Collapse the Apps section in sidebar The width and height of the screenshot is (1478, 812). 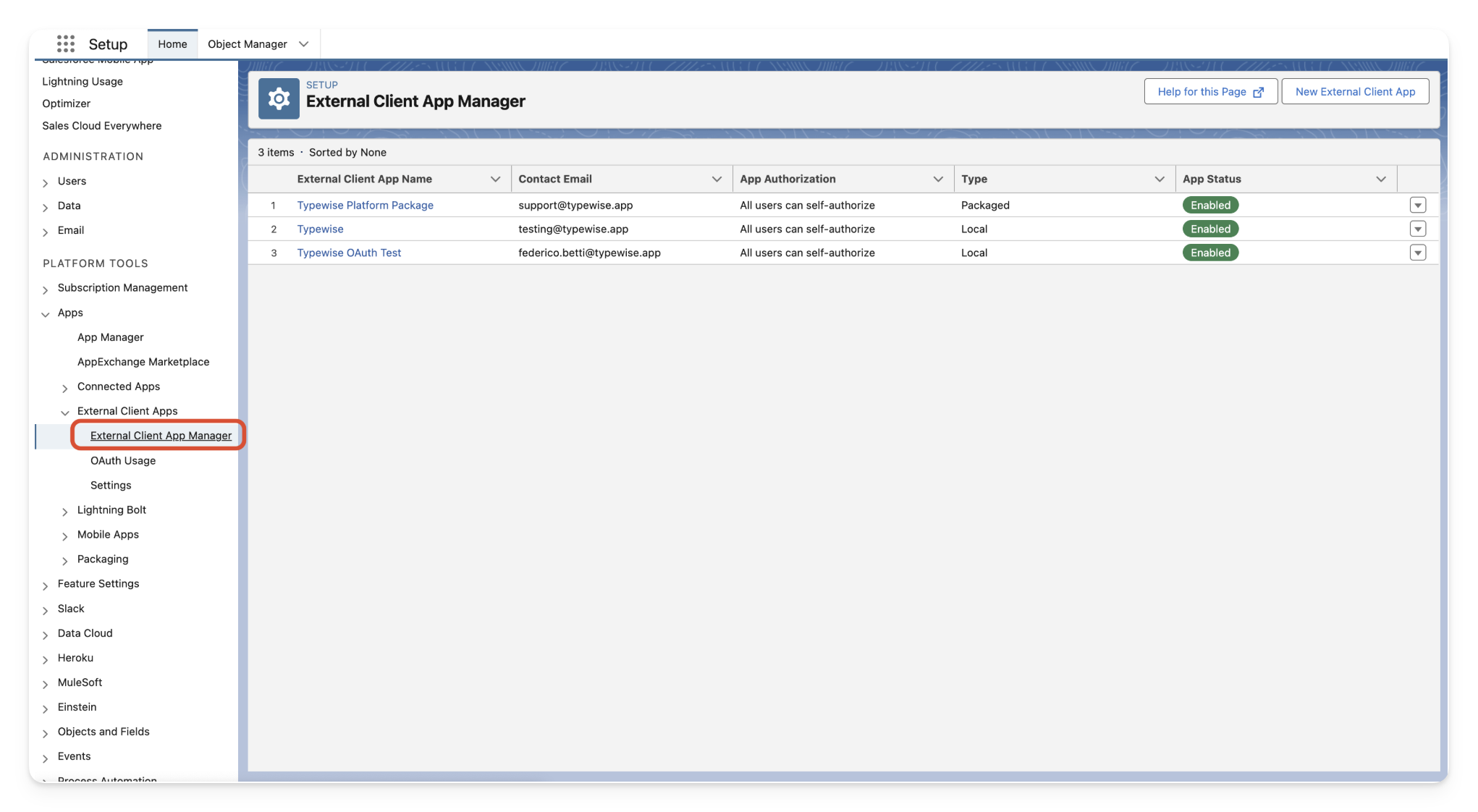coord(46,314)
